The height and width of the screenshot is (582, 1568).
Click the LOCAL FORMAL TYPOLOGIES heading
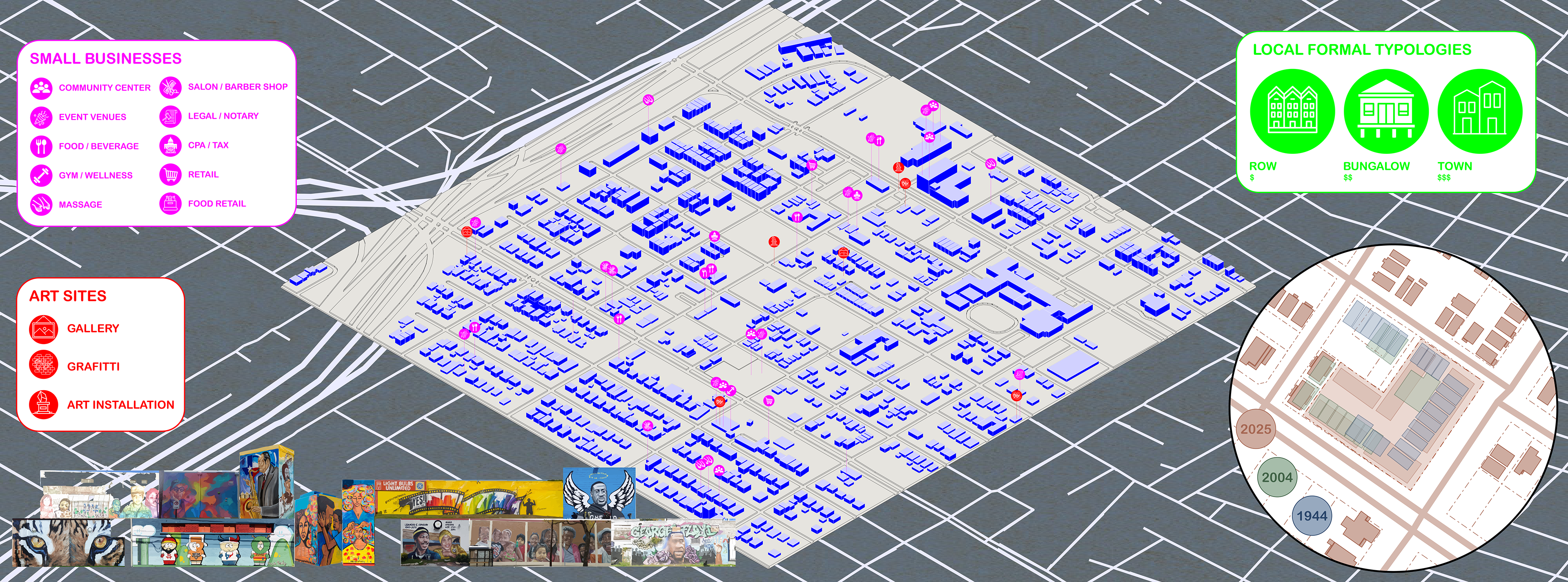click(1362, 50)
